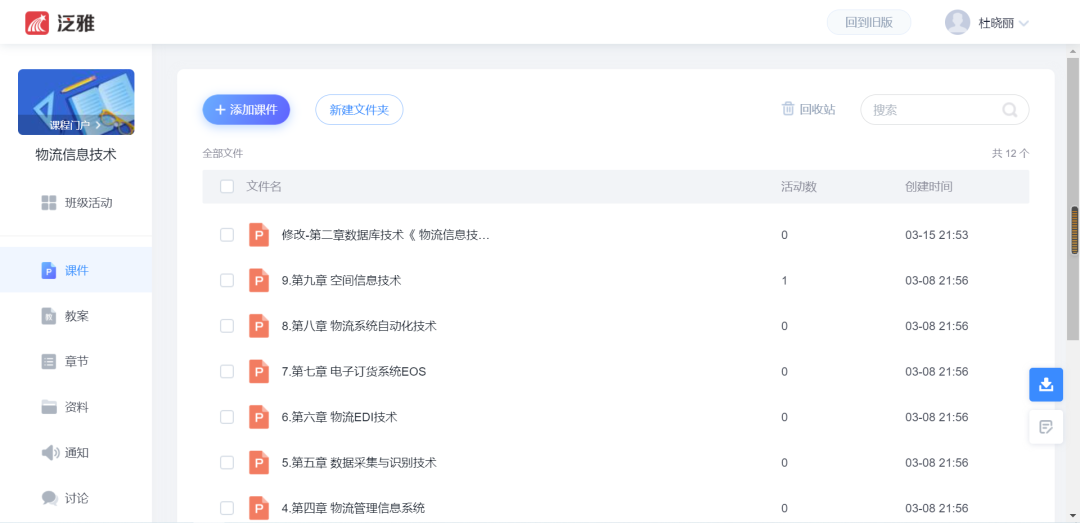Click the 通知 speaker icon
Viewport: 1080px width, 523px height.
point(50,453)
